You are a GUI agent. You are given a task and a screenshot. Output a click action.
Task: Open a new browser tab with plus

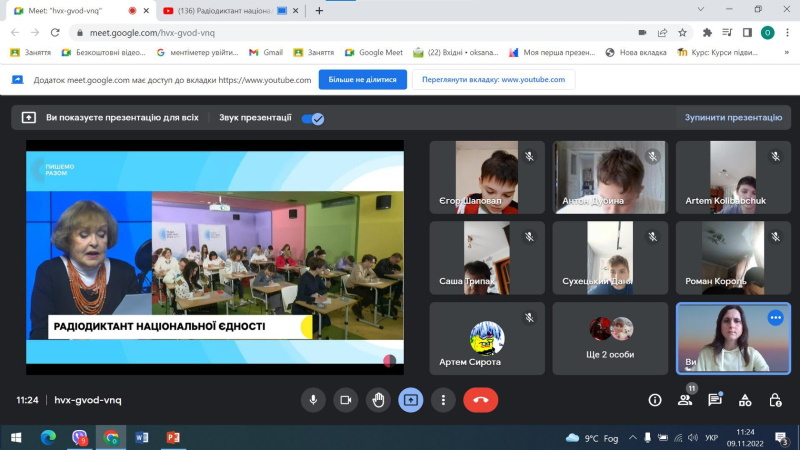tap(319, 10)
